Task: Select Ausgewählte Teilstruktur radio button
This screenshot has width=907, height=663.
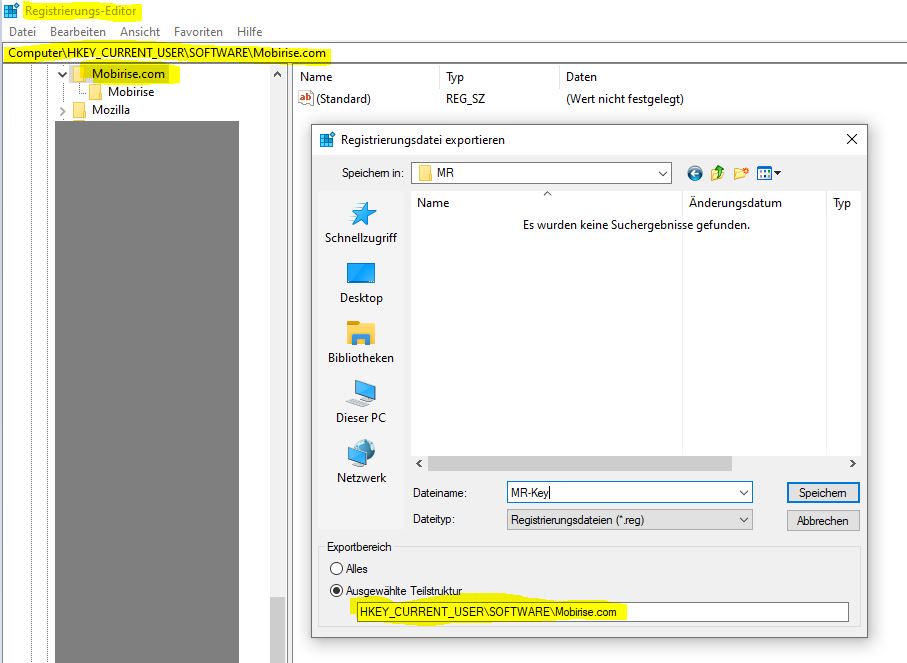Action: pos(337,590)
